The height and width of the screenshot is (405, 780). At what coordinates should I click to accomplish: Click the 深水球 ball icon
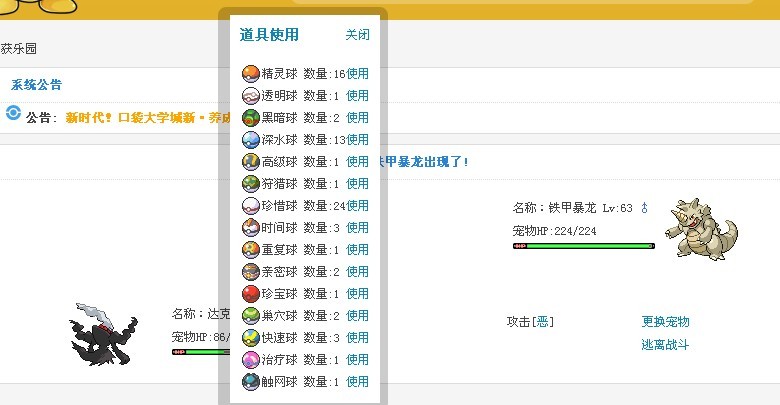point(251,140)
